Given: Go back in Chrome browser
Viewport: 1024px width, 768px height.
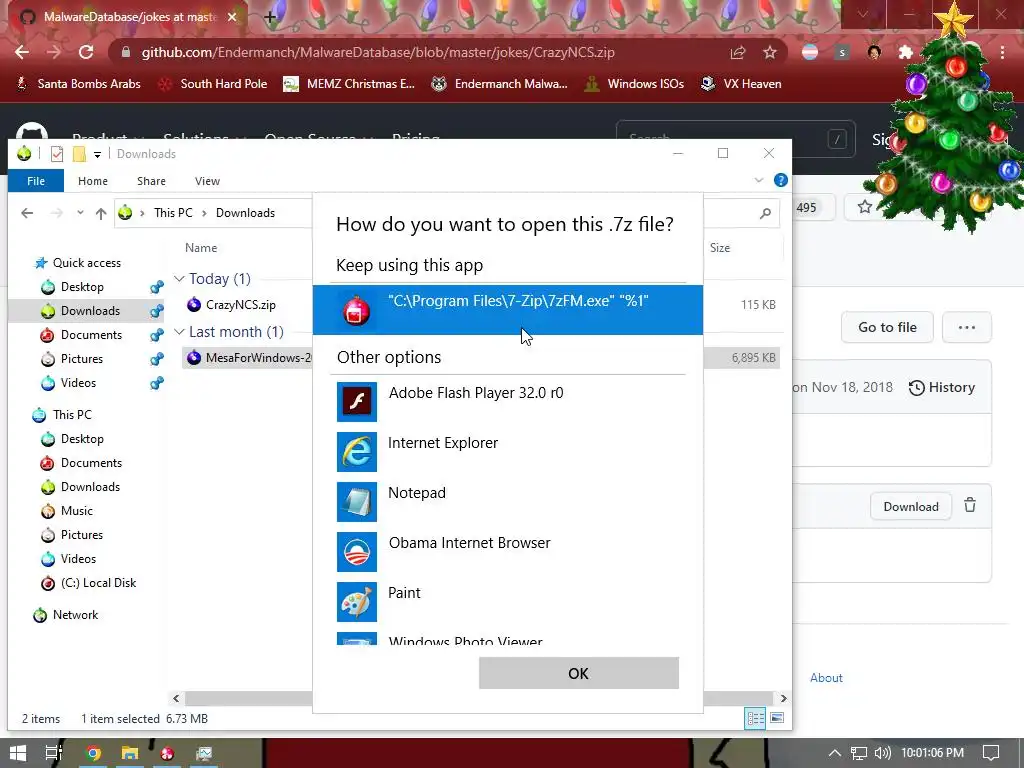Looking at the screenshot, I should tap(22, 52).
